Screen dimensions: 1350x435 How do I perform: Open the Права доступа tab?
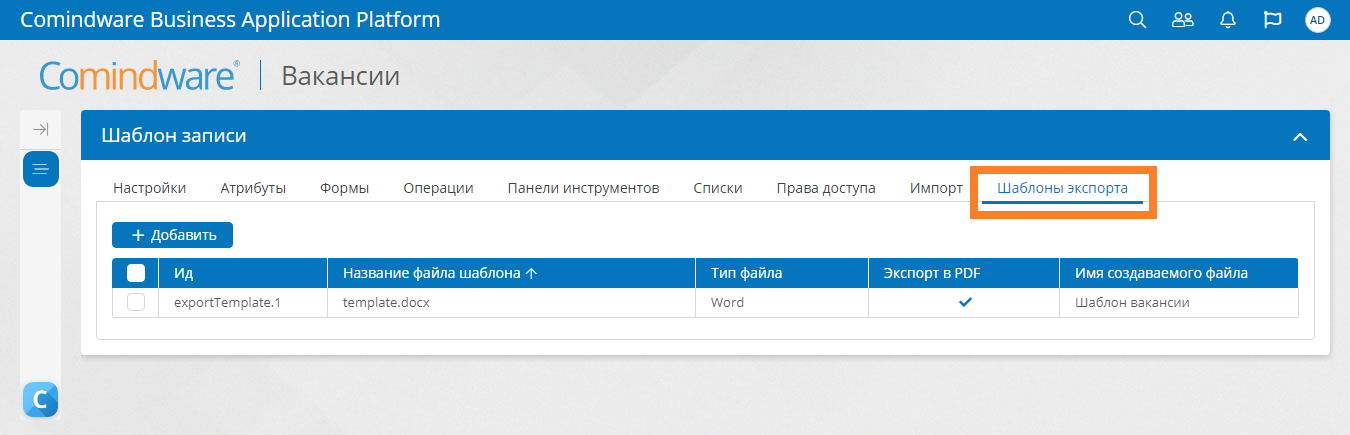826,188
